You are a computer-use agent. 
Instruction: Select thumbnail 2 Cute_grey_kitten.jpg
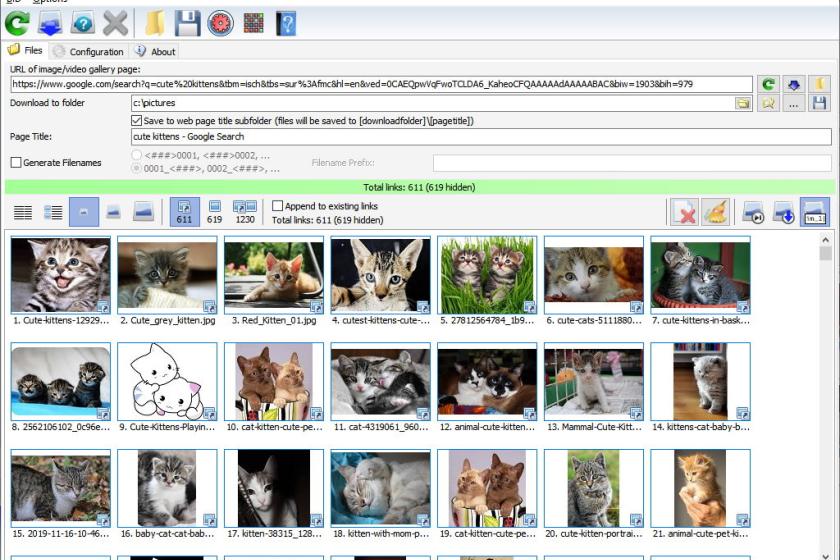(167, 275)
